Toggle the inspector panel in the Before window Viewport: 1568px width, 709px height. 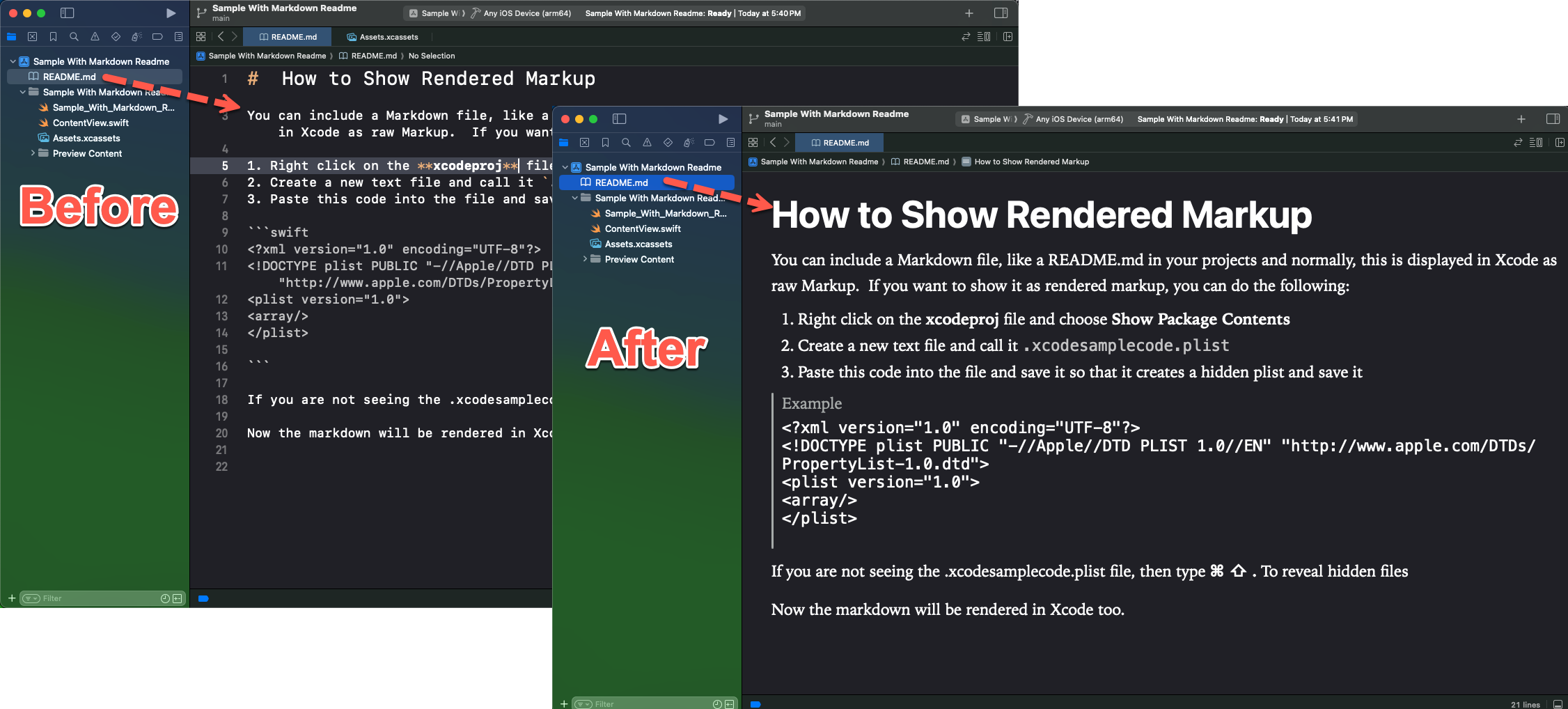tap(1001, 13)
